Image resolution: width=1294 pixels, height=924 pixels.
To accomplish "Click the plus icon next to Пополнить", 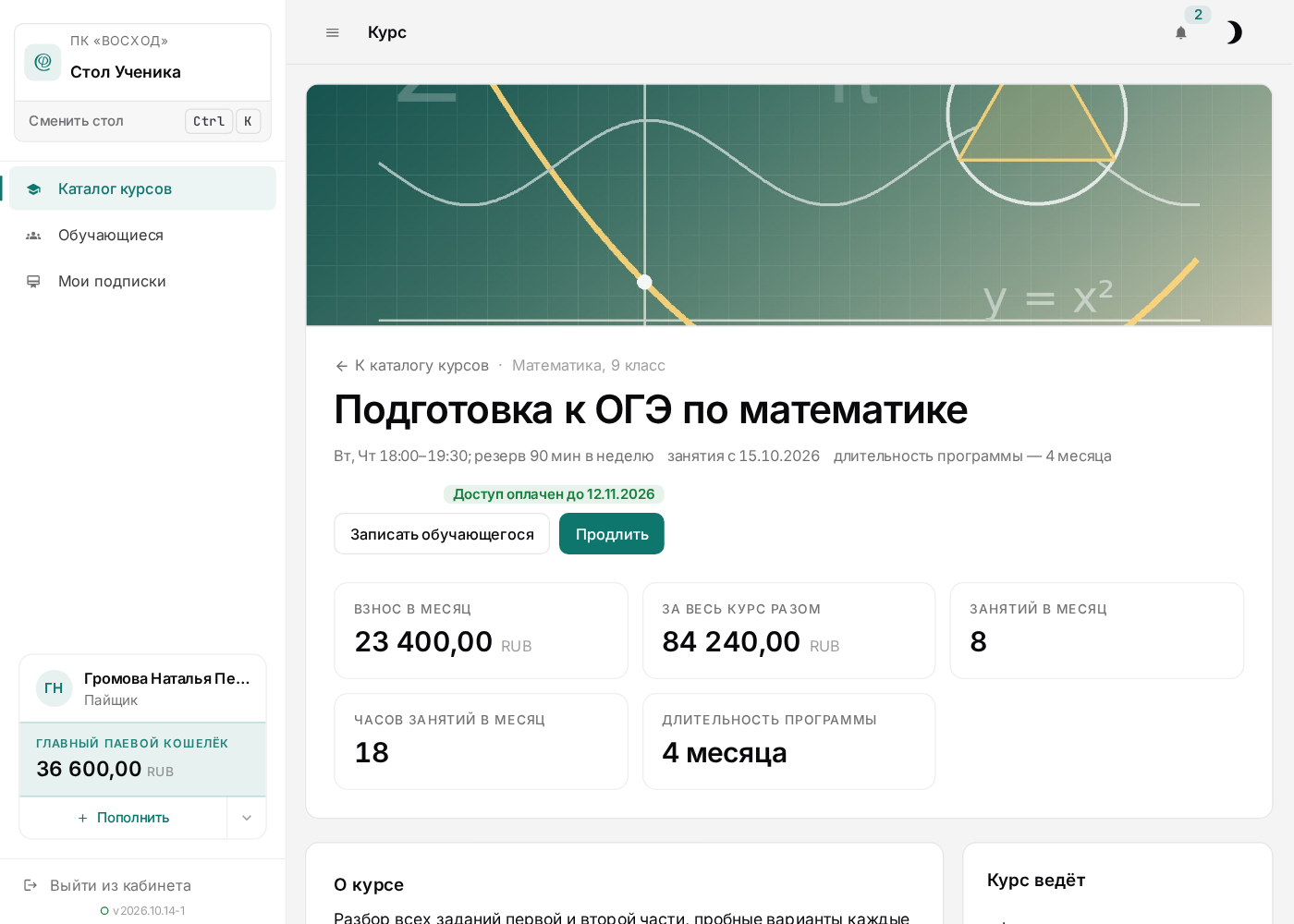I will (83, 819).
